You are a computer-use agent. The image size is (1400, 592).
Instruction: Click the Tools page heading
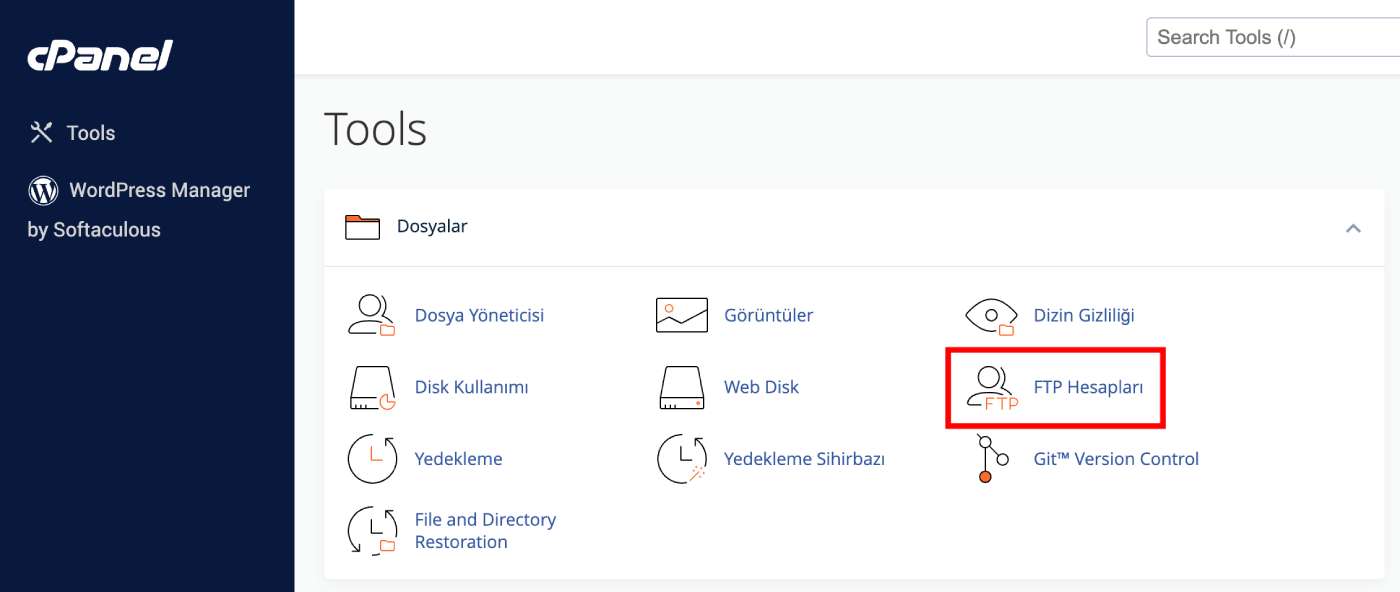click(x=375, y=129)
